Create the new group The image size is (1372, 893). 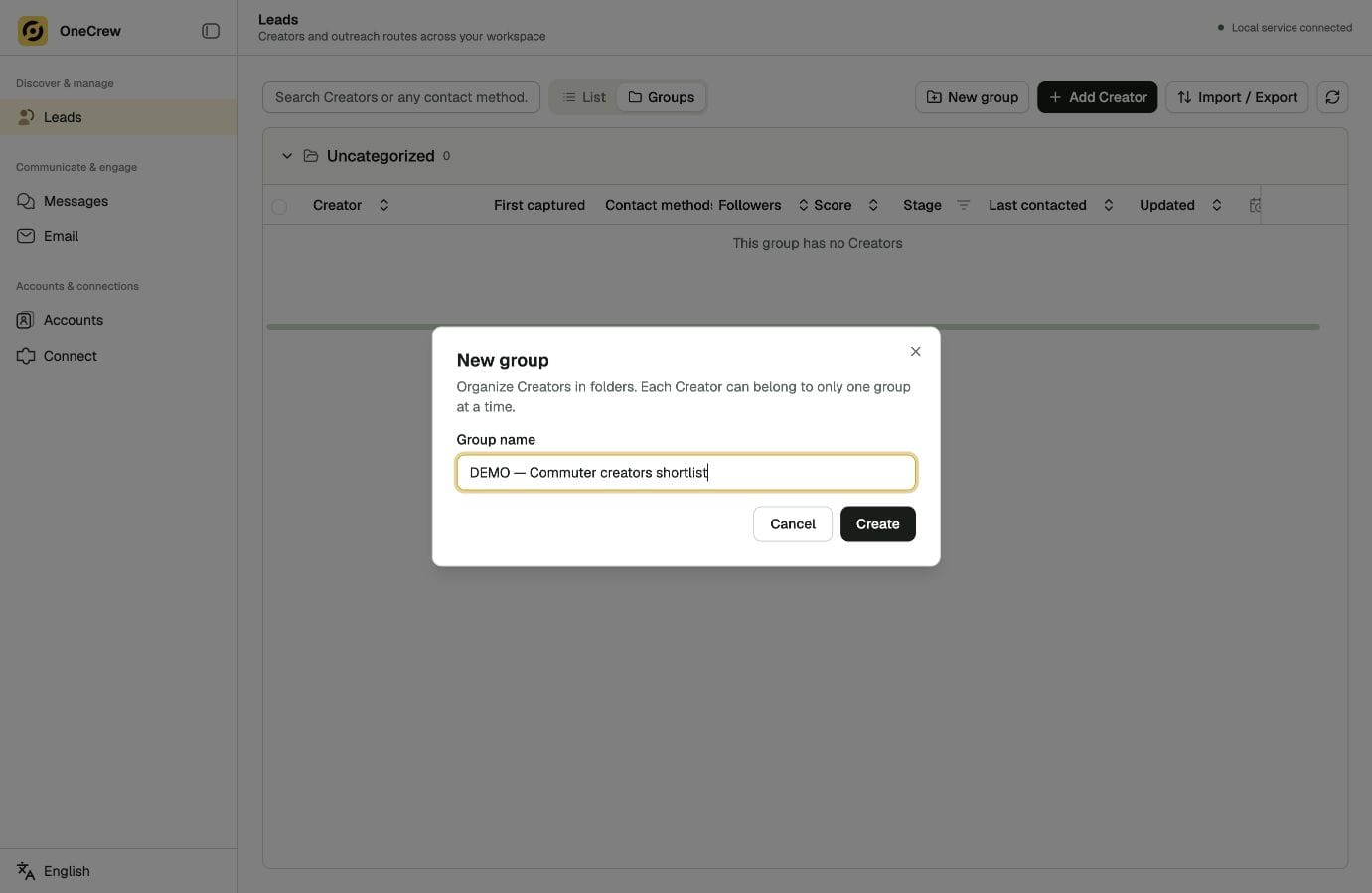878,524
